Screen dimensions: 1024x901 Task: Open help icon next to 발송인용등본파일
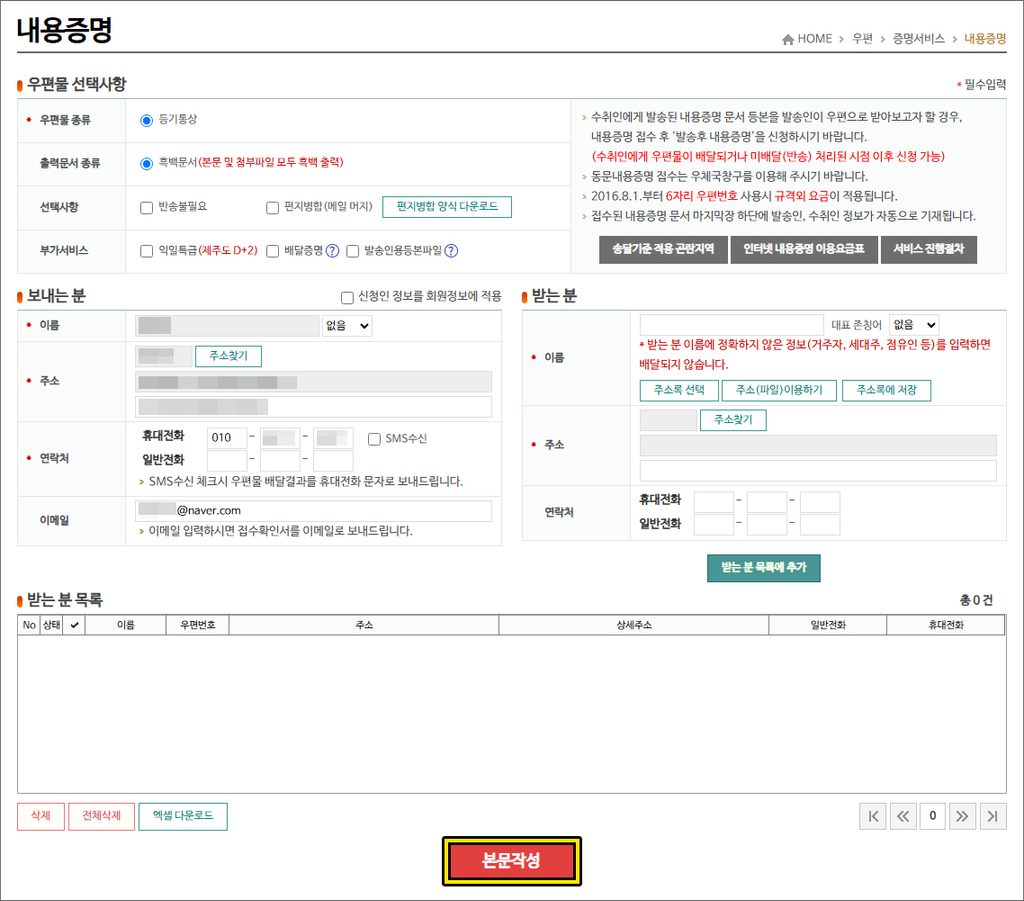pyautogui.click(x=451, y=251)
